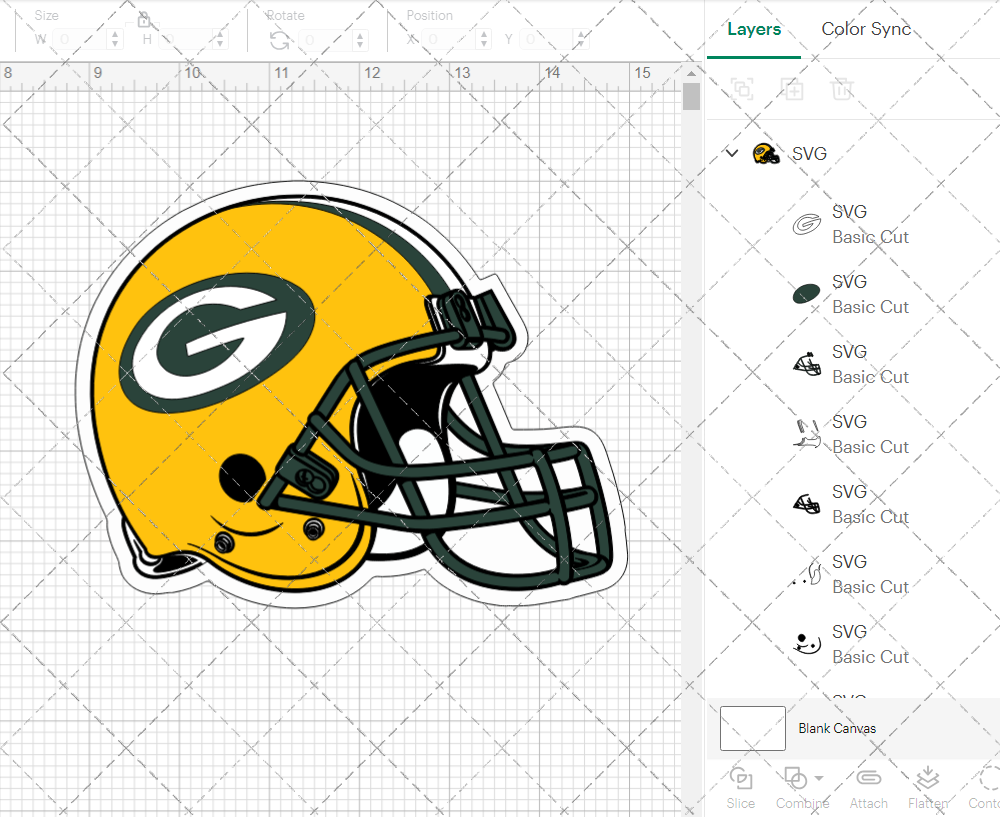Click the Duplicate layer icon

pyautogui.click(x=792, y=89)
